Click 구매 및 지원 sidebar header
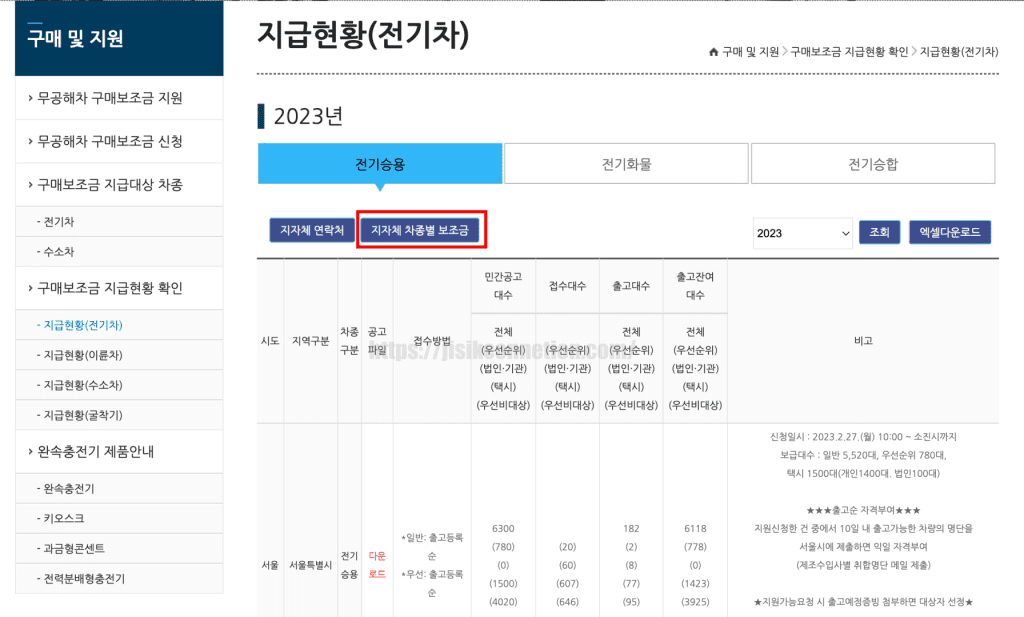 pos(119,39)
